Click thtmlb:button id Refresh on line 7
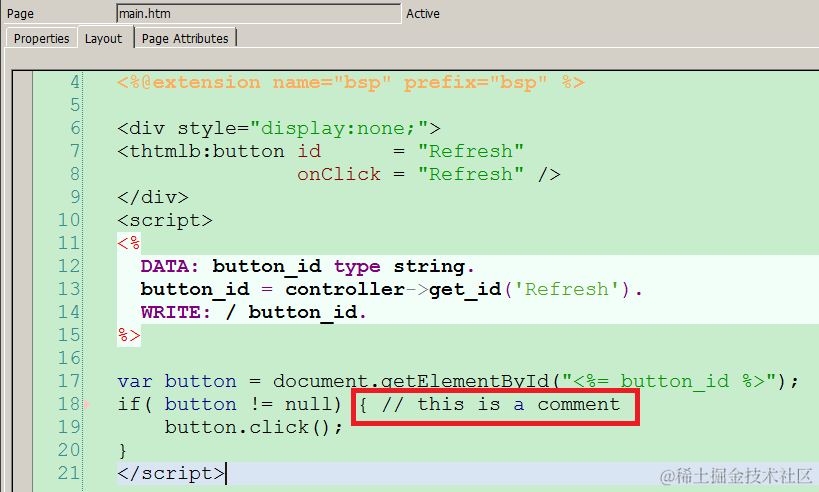 320,151
